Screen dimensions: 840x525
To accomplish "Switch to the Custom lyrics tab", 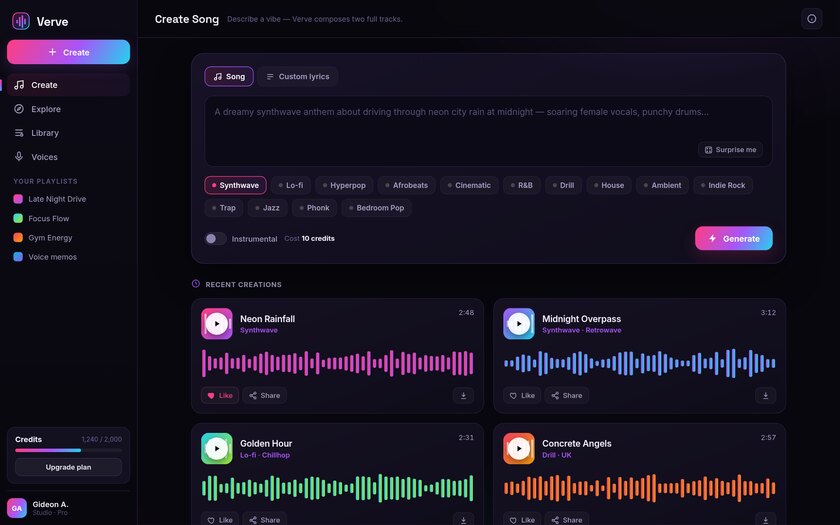I will [x=297, y=77].
